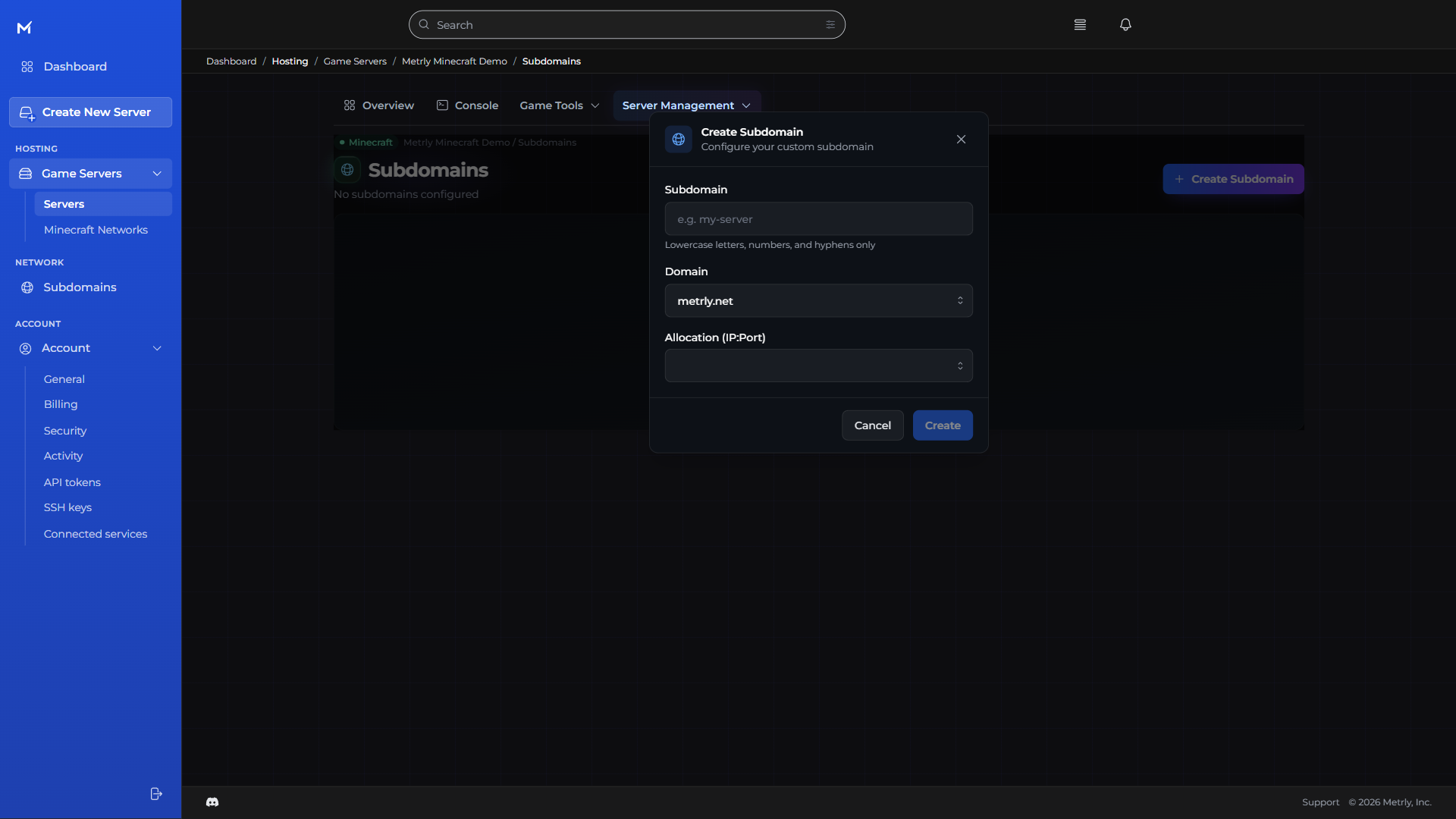1456x819 pixels.
Task: Click the Create button in dialog
Action: (943, 425)
